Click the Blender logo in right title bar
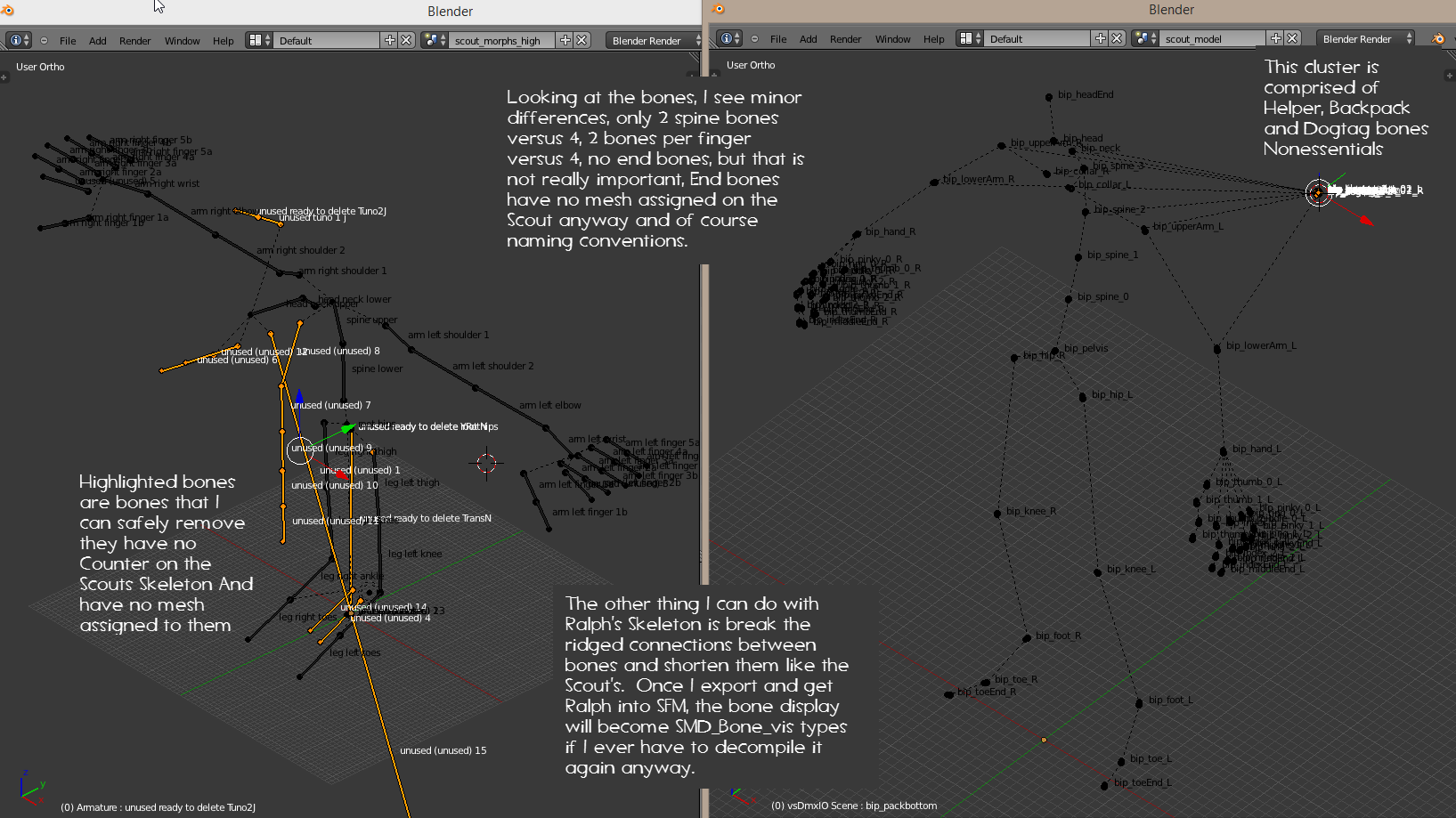The width and height of the screenshot is (1456, 818). (x=719, y=9)
